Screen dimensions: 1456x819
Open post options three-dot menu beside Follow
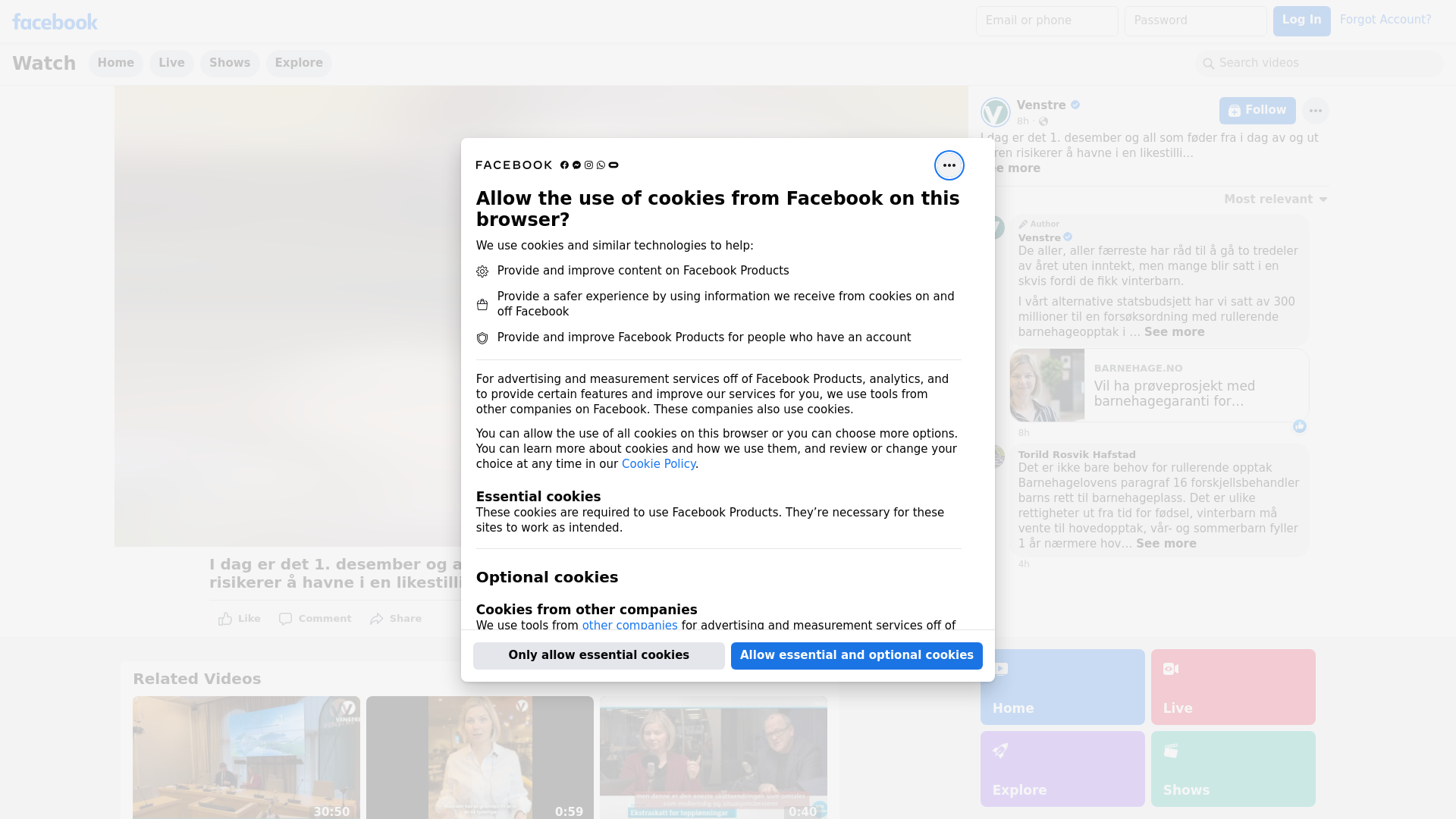click(1315, 111)
